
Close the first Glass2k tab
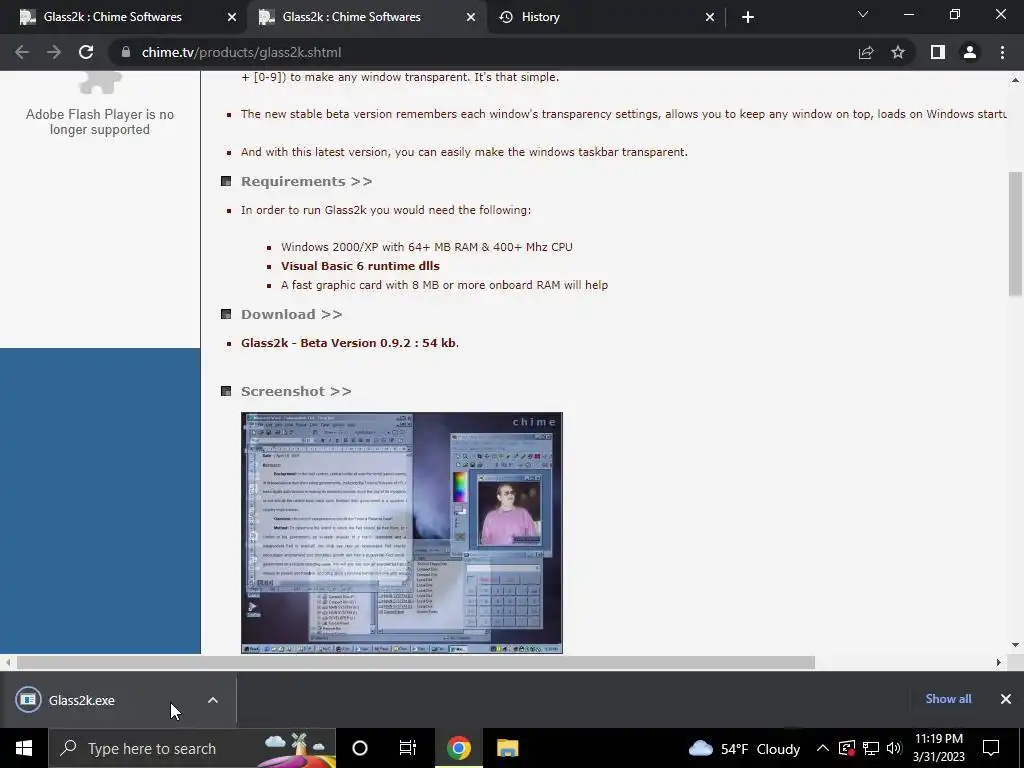[x=232, y=17]
